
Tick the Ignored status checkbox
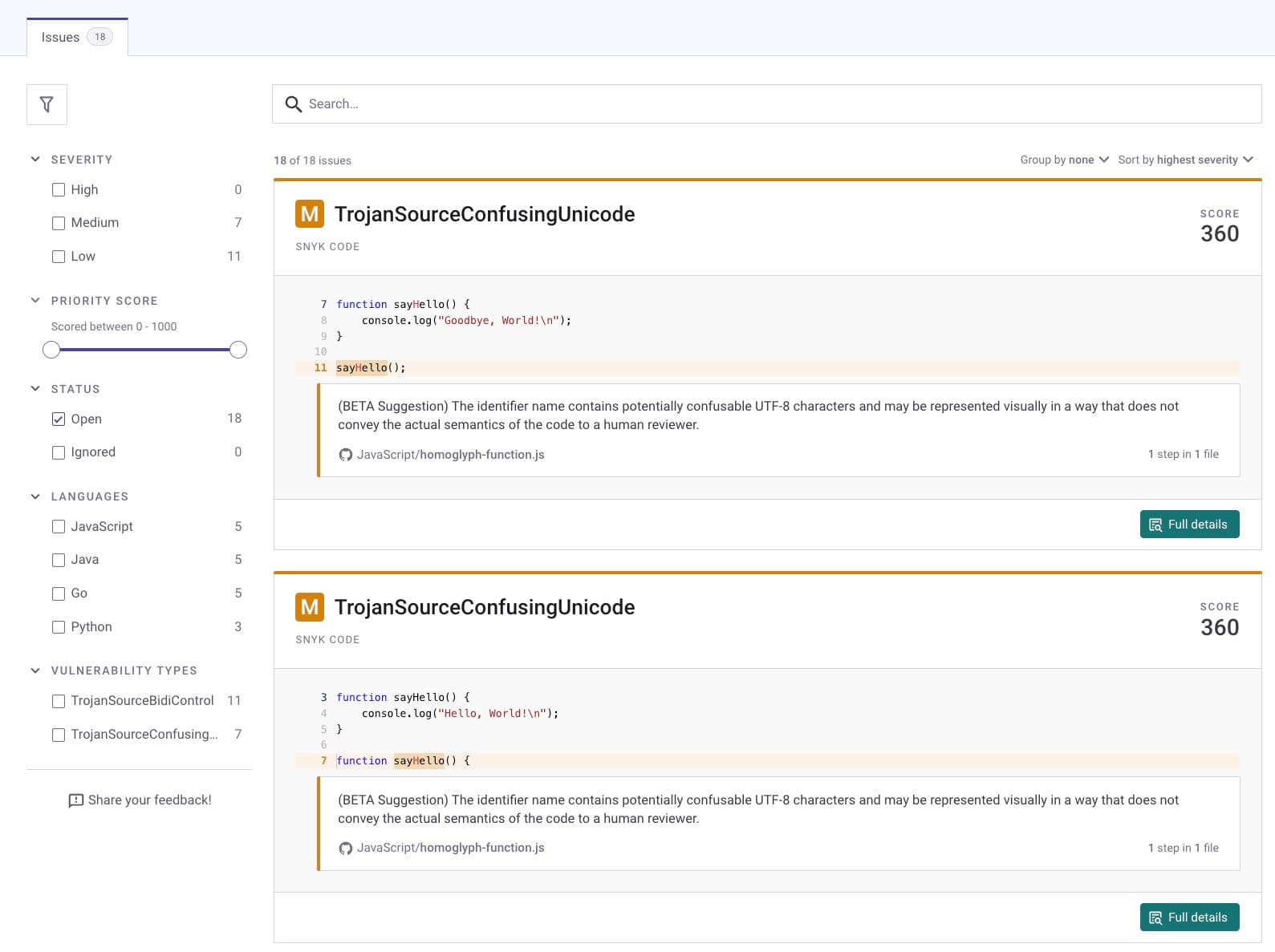tap(59, 452)
